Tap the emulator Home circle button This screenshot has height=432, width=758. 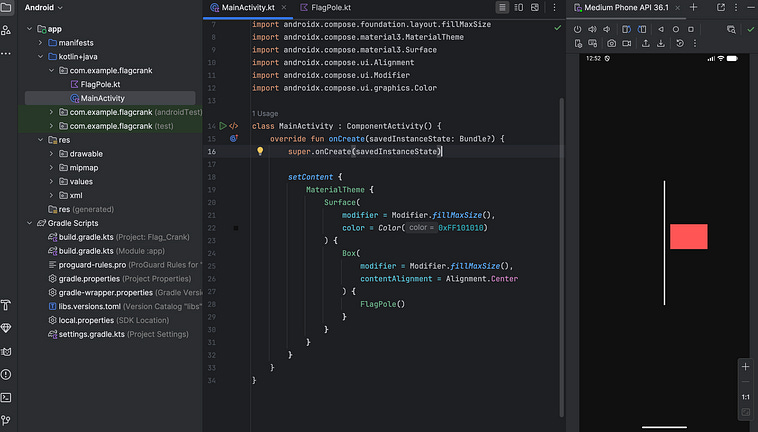click(x=676, y=29)
